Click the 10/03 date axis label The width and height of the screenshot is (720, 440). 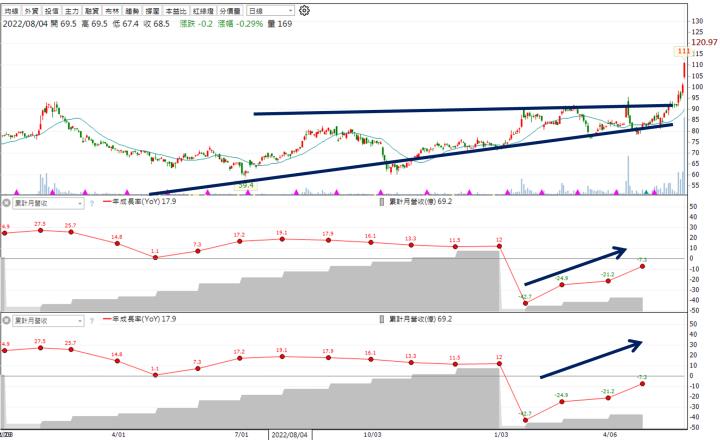pos(372,434)
